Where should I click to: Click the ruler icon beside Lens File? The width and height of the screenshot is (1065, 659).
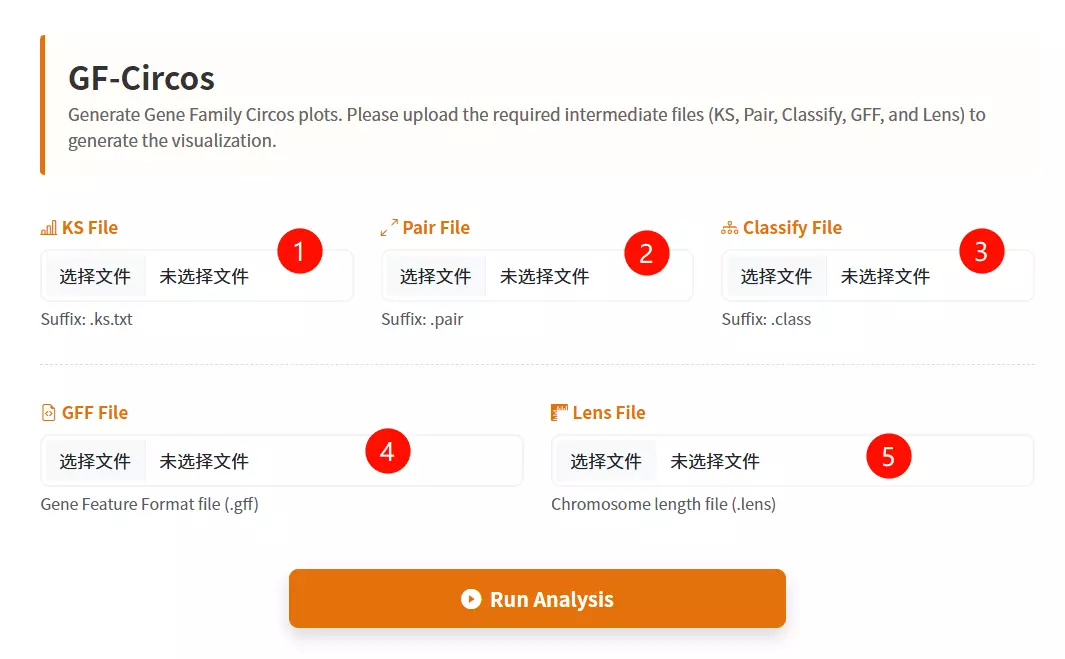(x=559, y=413)
